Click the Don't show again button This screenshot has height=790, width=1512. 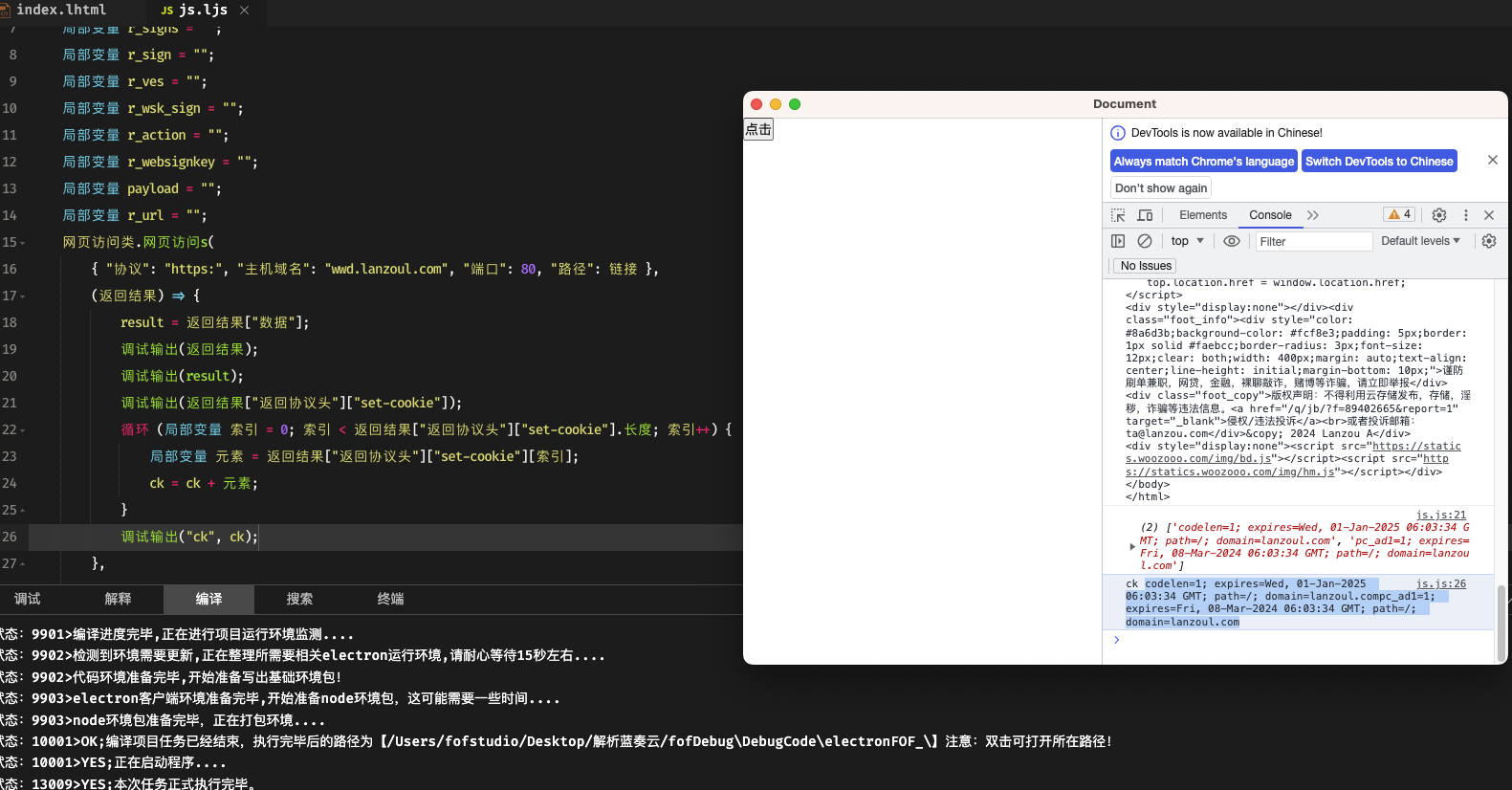pyautogui.click(x=1161, y=188)
